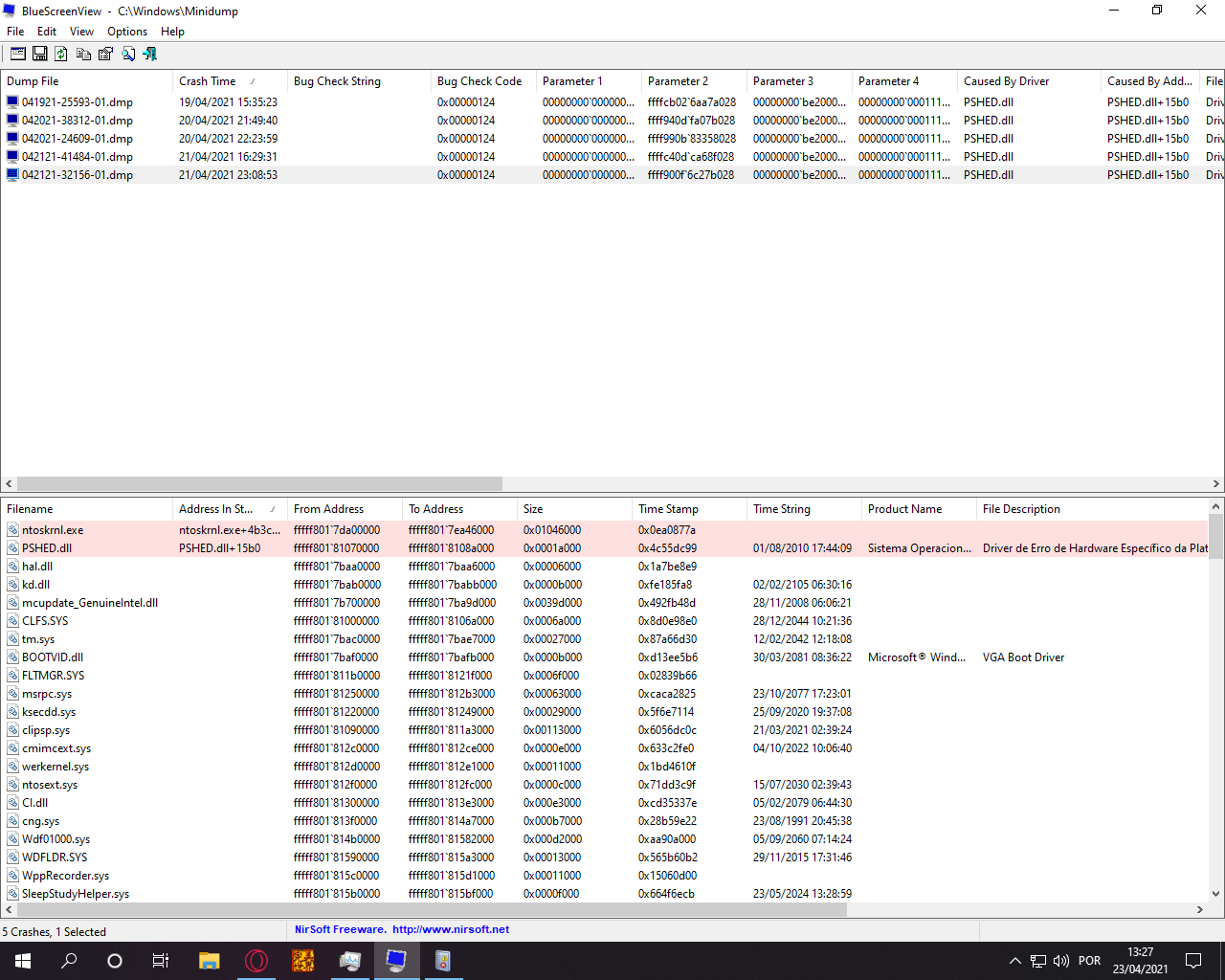Viewport: 1225px width, 980px height.
Task: Click the dump icon for 042021-38312-01.dmp
Action: (x=12, y=120)
